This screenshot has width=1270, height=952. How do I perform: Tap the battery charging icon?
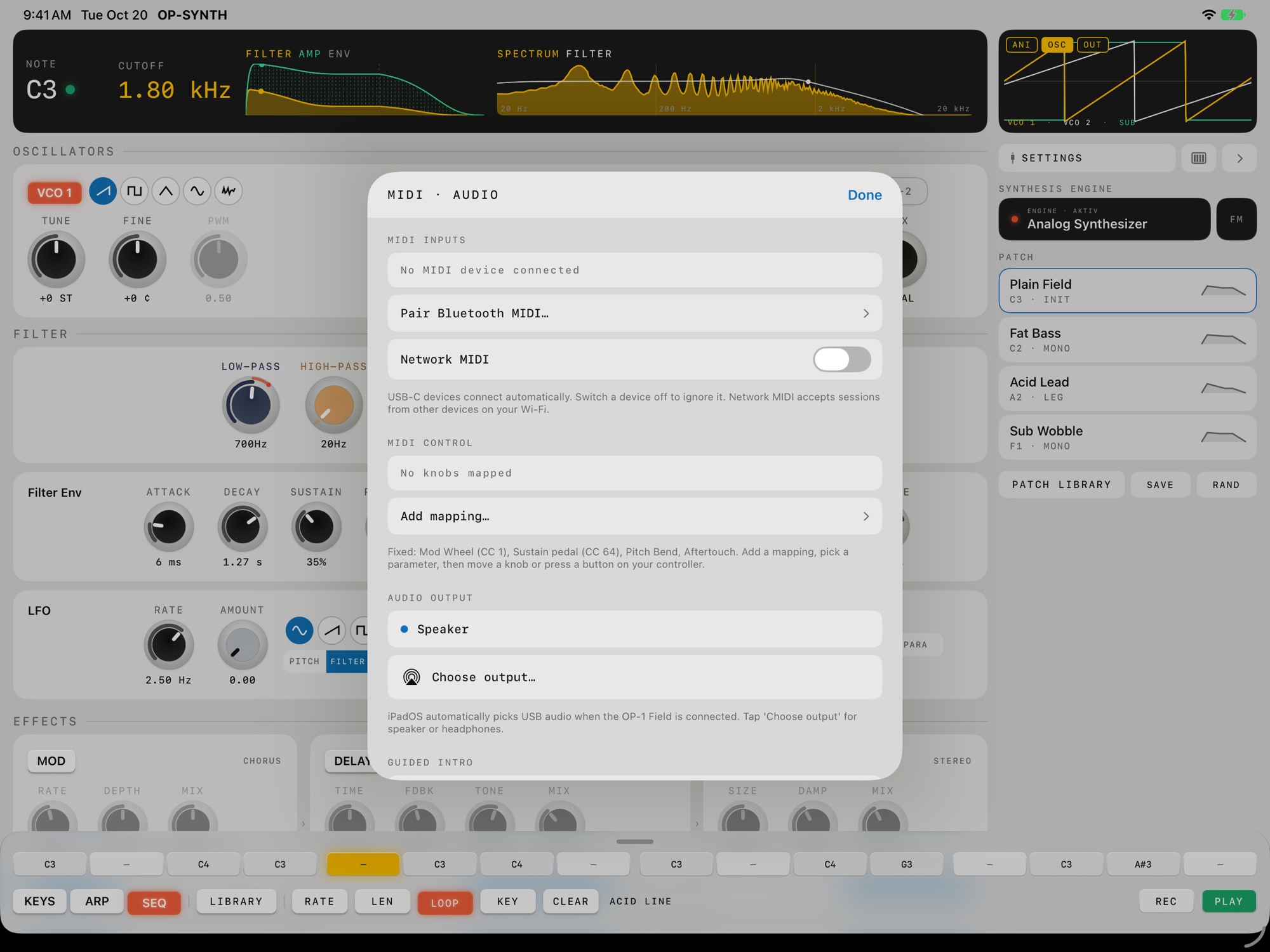[1233, 15]
